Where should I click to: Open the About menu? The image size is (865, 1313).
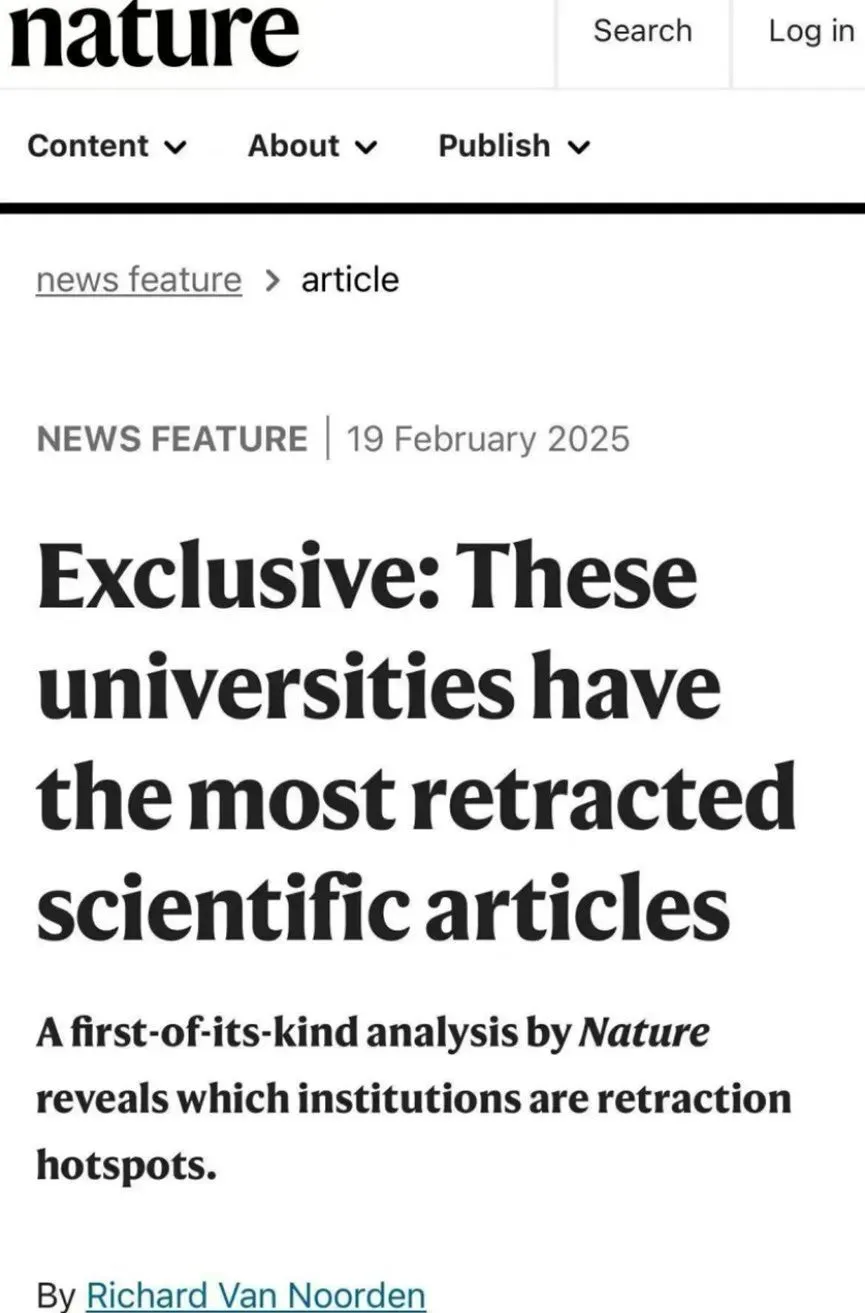tap(312, 146)
